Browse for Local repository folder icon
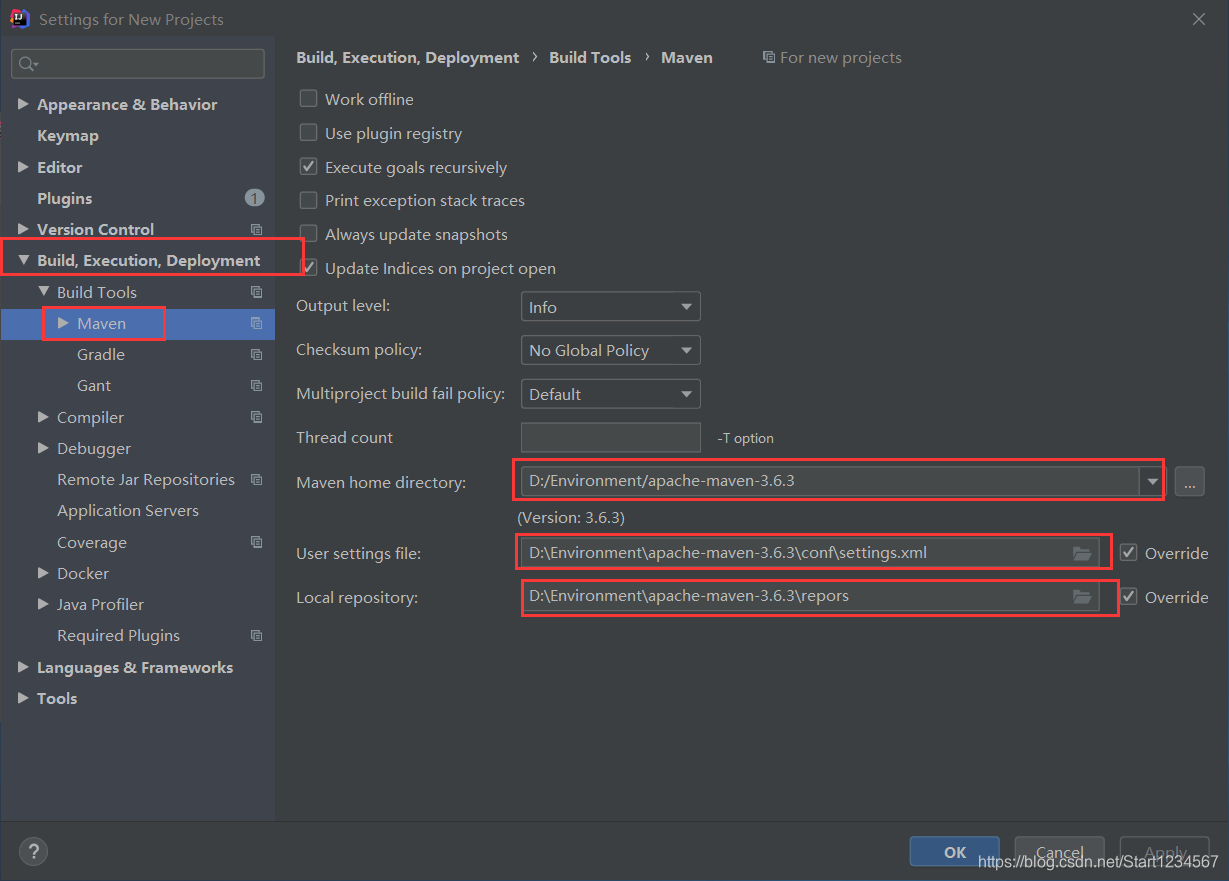Screen dimensions: 1229x881 (1081, 597)
